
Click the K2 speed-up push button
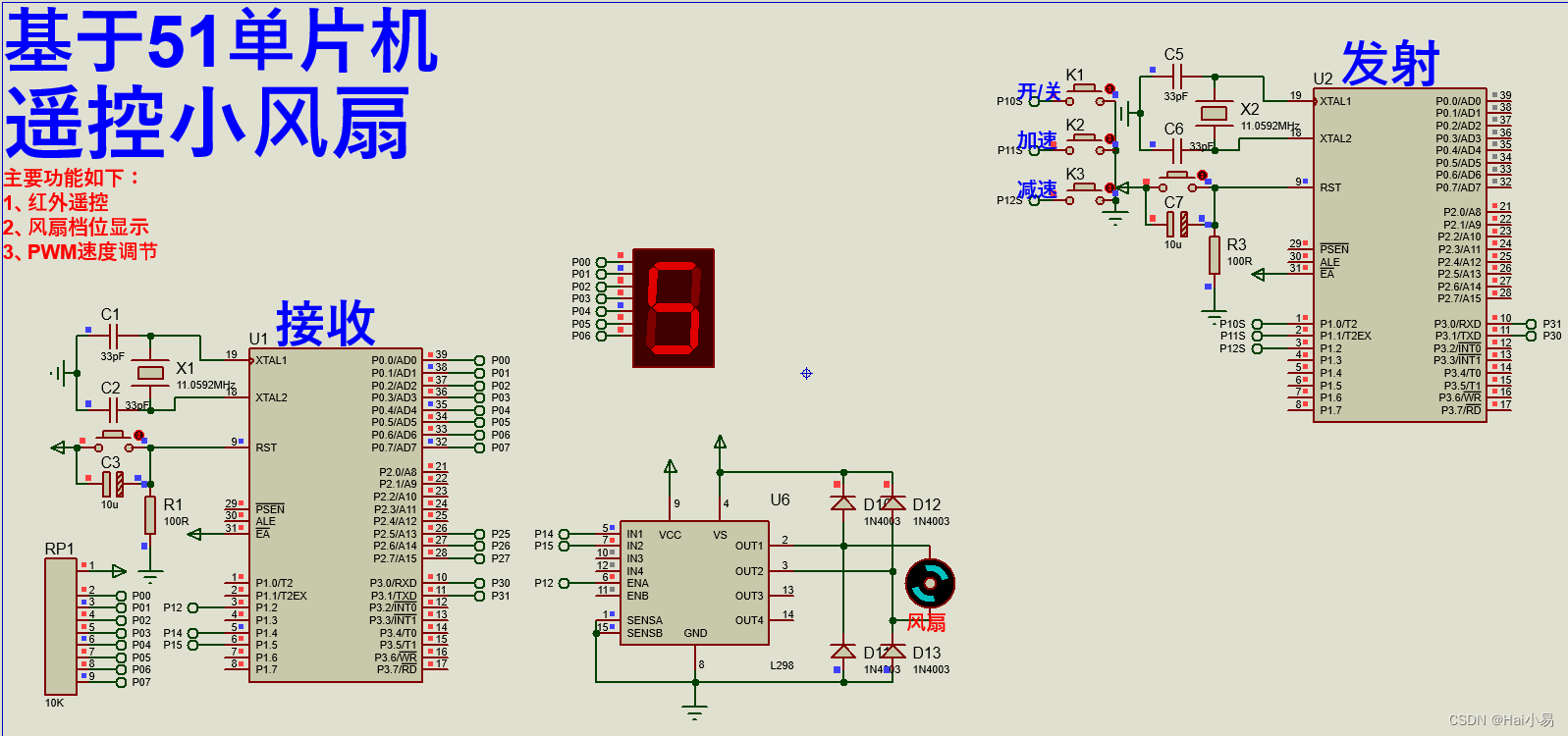(x=1084, y=144)
